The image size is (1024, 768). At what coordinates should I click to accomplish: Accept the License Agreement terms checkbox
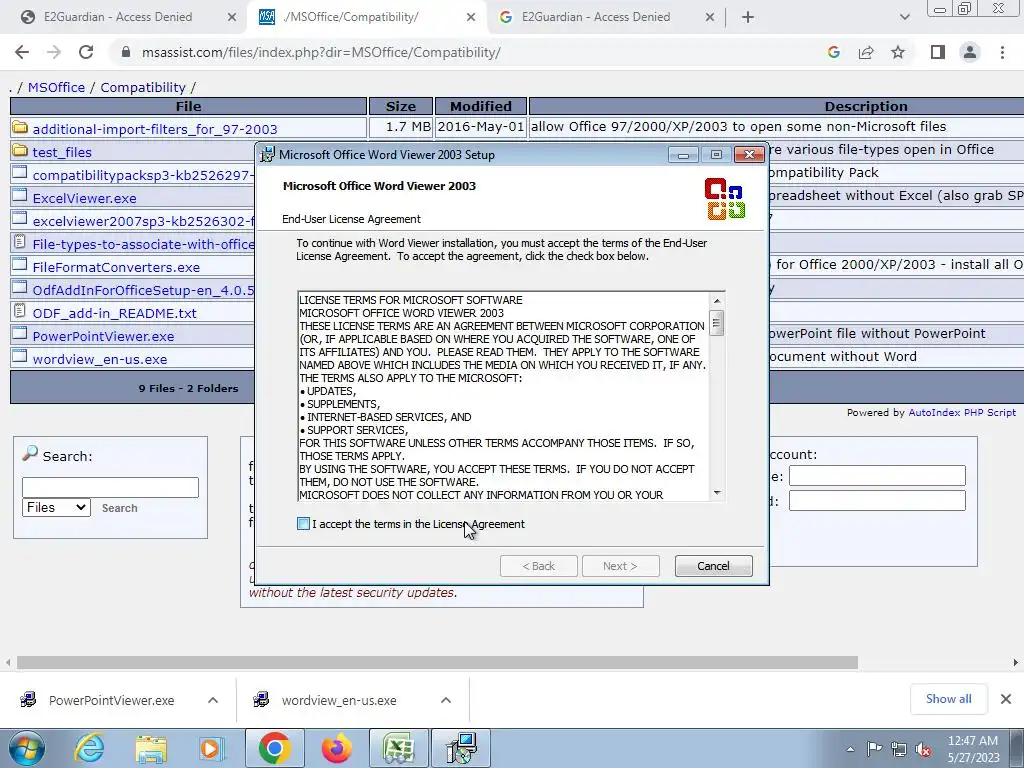303,524
